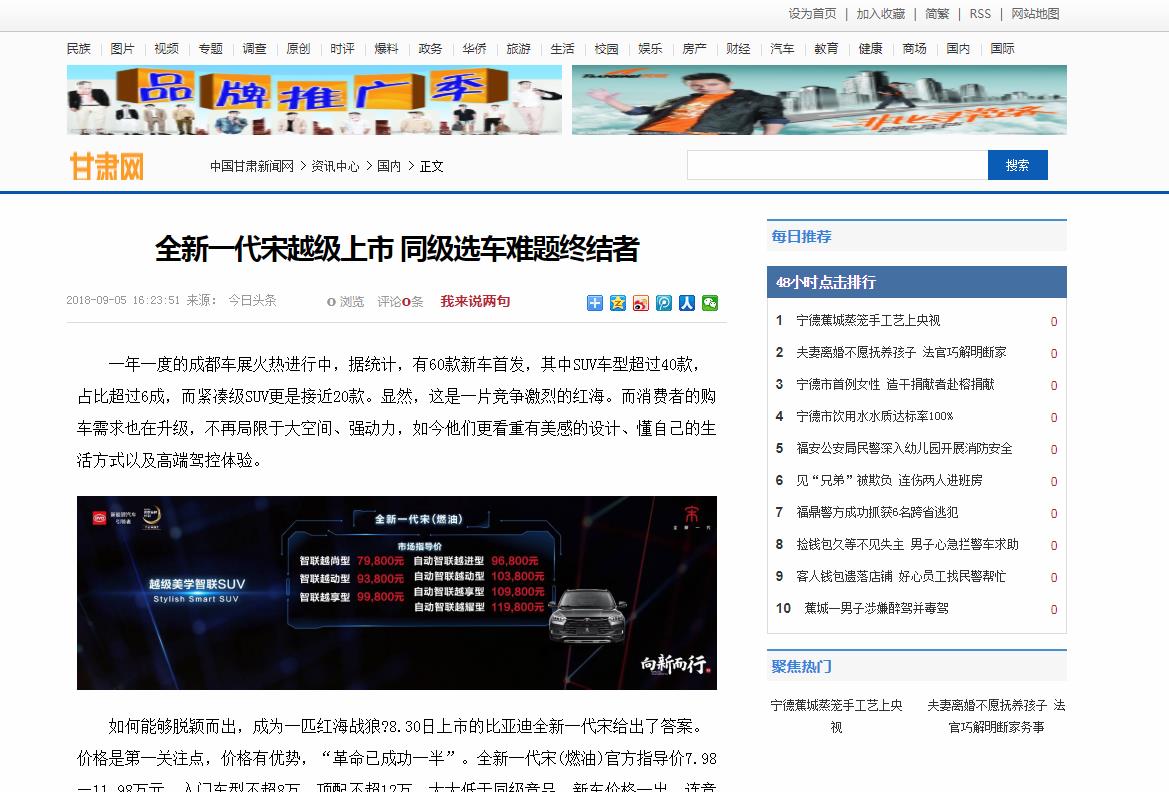Open 网站地图 site map
Screen dimensions: 1169x792
[1036, 13]
